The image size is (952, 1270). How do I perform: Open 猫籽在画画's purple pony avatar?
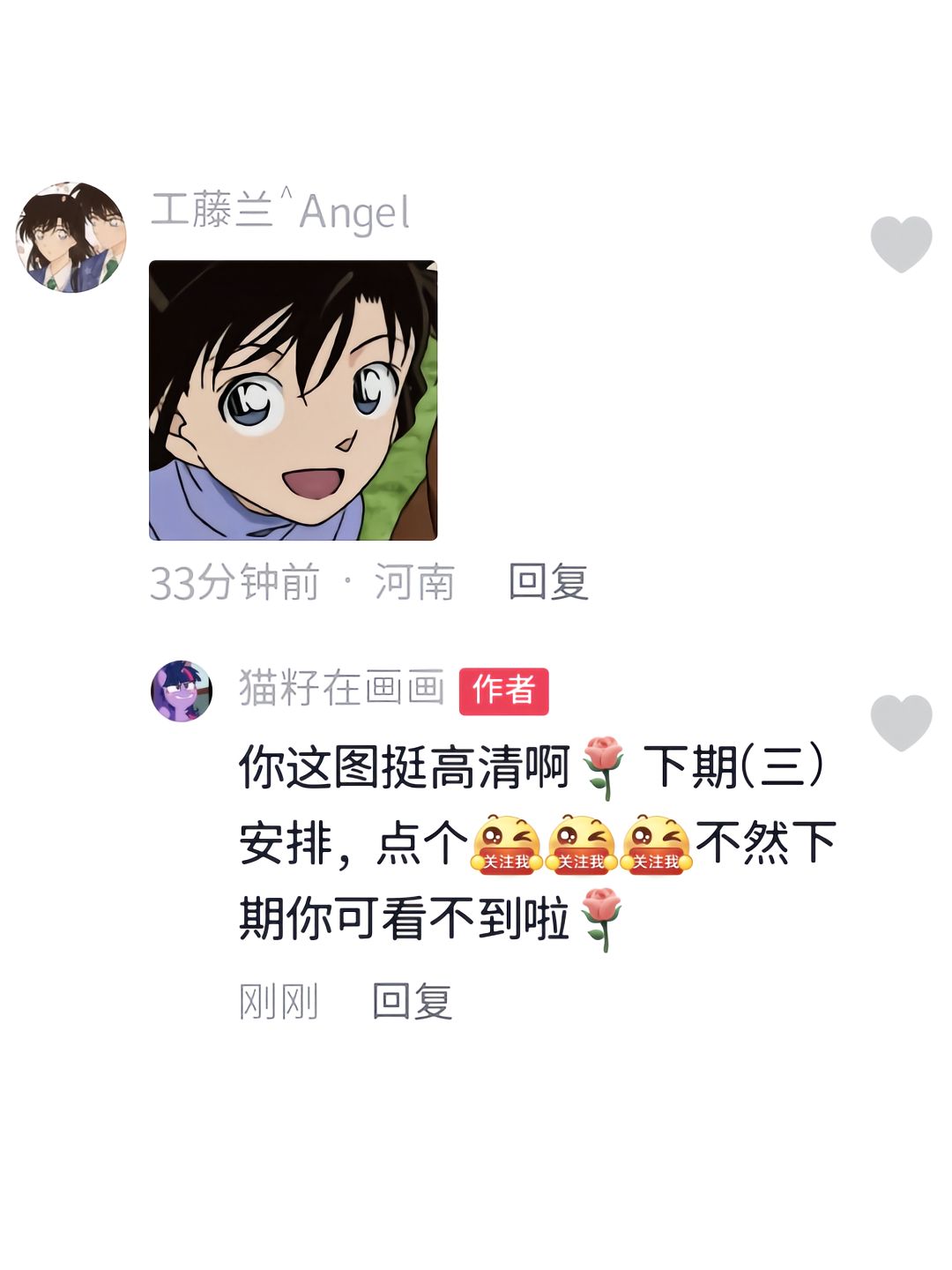[182, 691]
